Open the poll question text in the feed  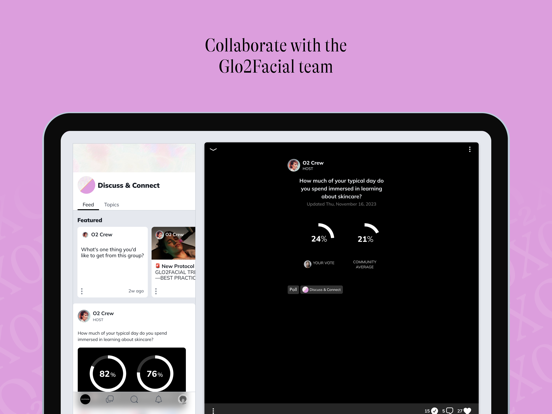122,336
